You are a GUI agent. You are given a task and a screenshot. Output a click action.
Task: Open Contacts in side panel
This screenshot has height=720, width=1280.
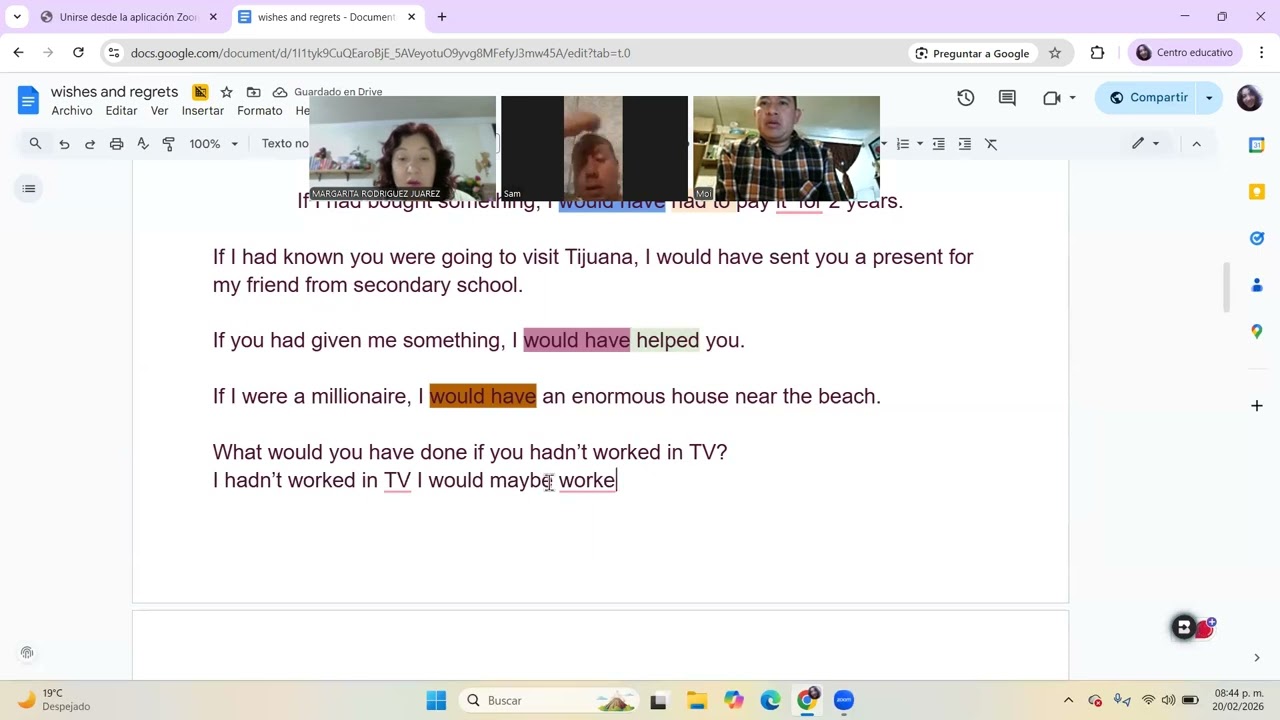pos(1257,285)
